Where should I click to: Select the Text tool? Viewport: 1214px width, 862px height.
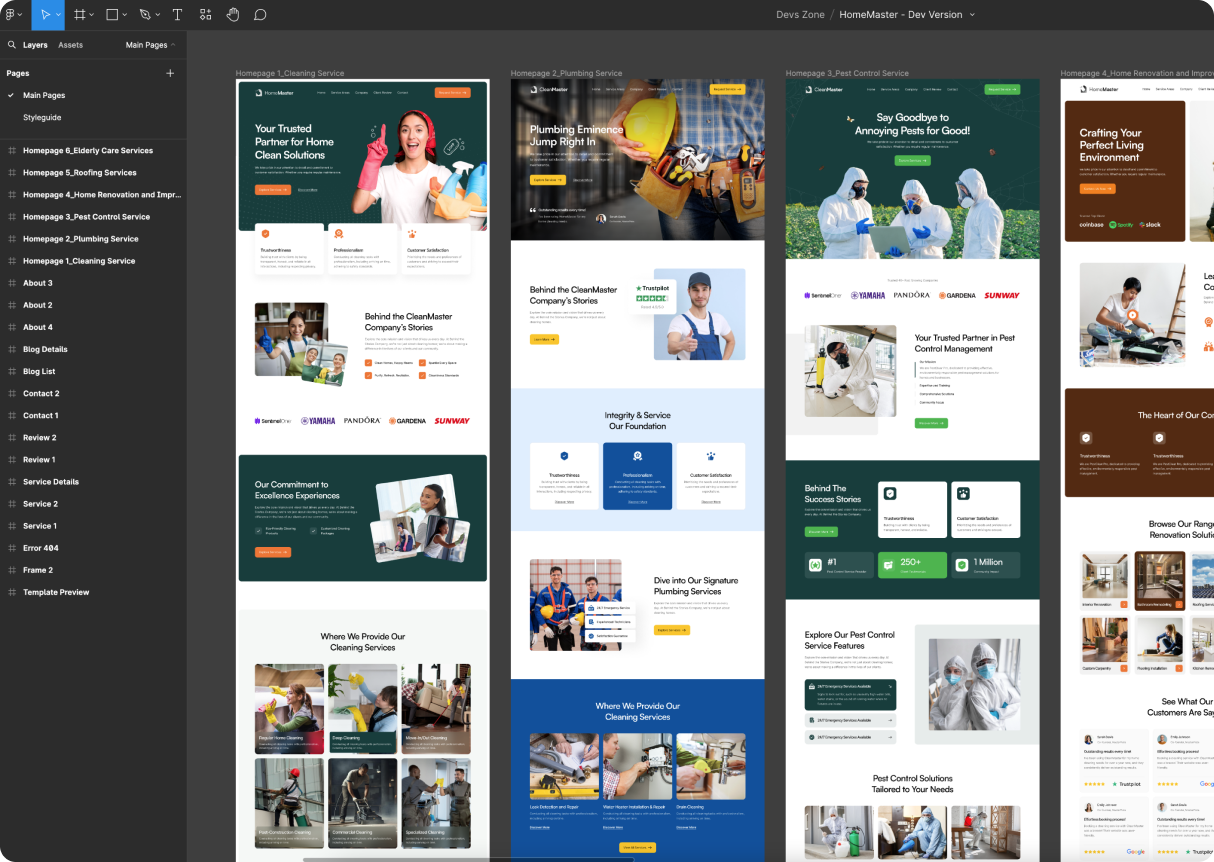pyautogui.click(x=177, y=15)
